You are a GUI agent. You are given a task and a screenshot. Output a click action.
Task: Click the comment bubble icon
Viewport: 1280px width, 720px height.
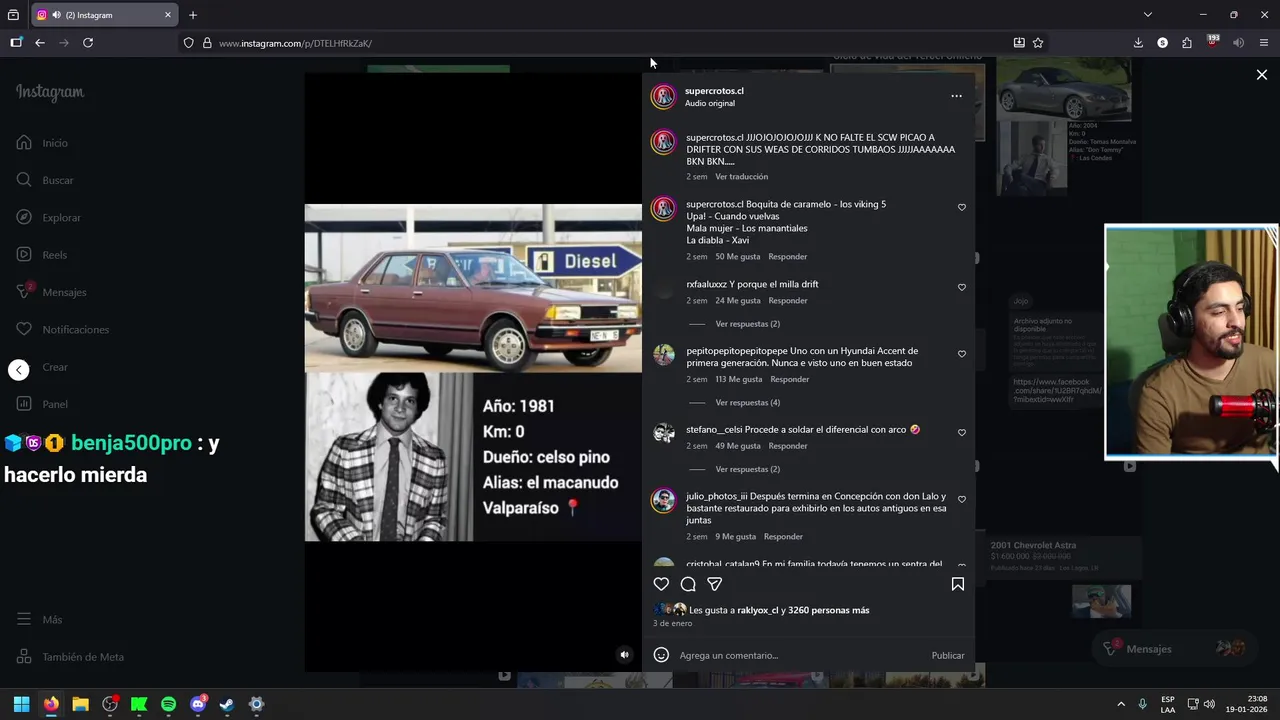pos(688,584)
